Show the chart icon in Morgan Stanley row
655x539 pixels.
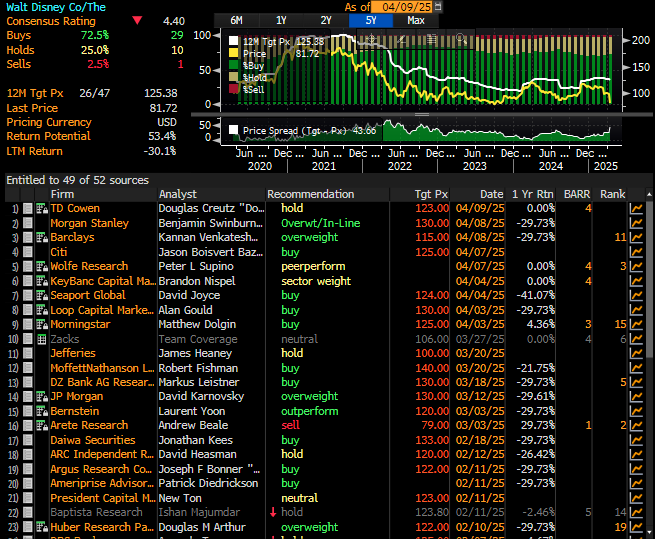point(636,223)
